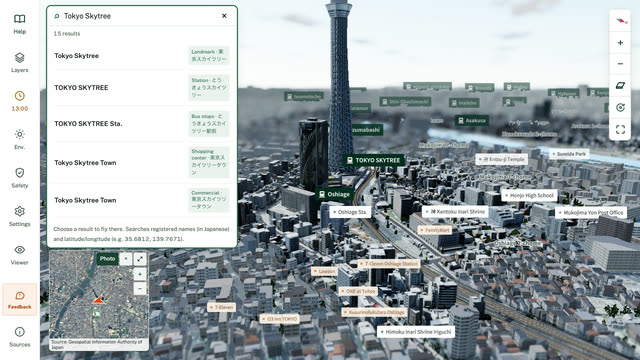Open the Sources info panel

point(20,337)
